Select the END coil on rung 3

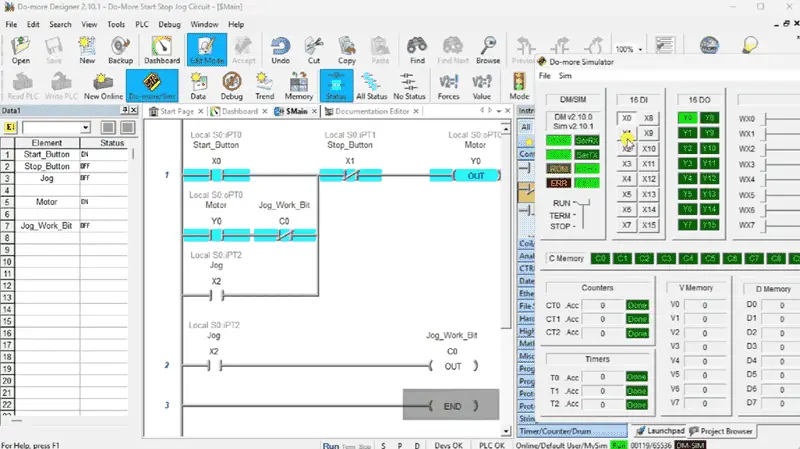click(x=452, y=406)
